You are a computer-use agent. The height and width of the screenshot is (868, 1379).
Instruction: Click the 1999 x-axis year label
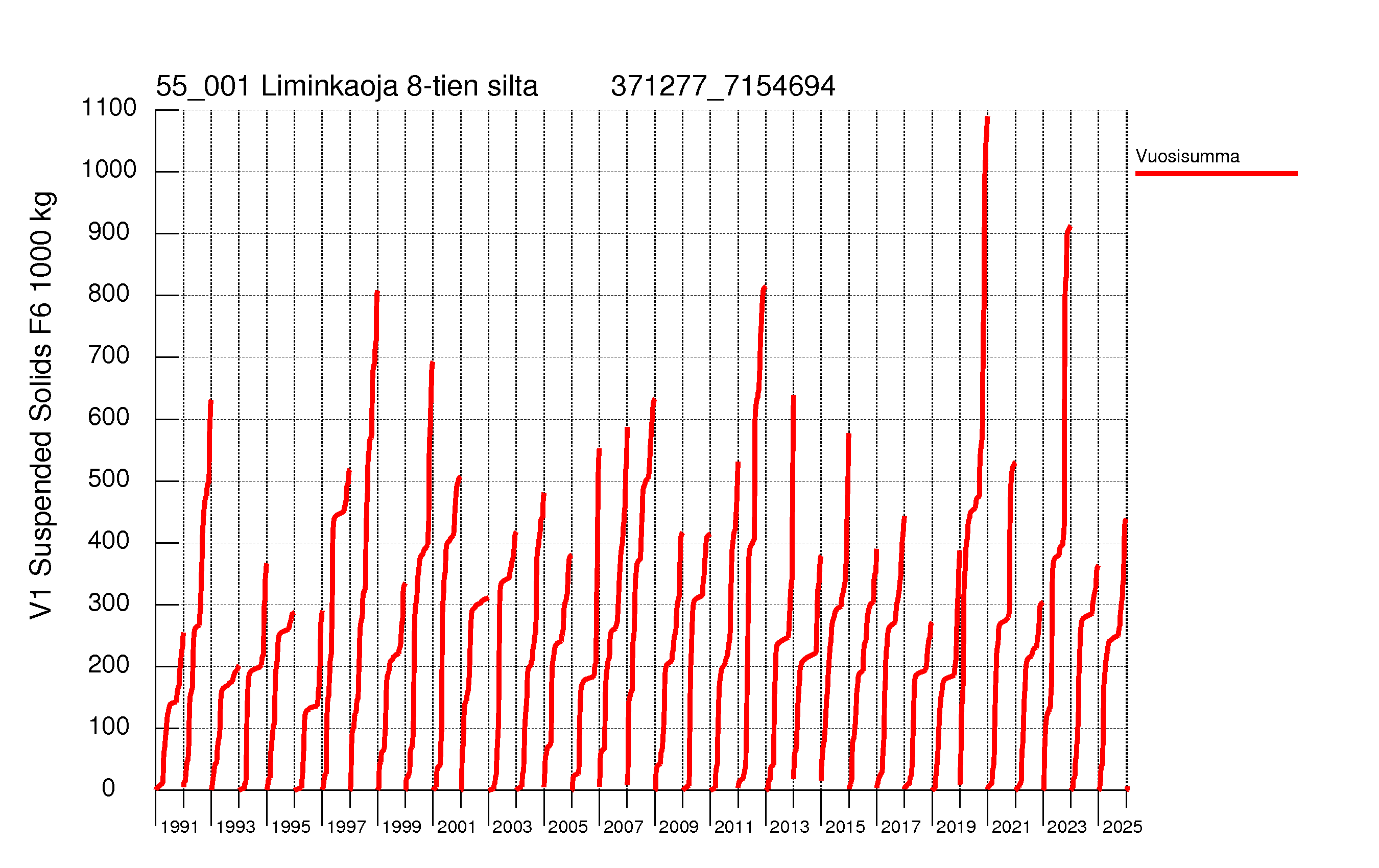(401, 827)
